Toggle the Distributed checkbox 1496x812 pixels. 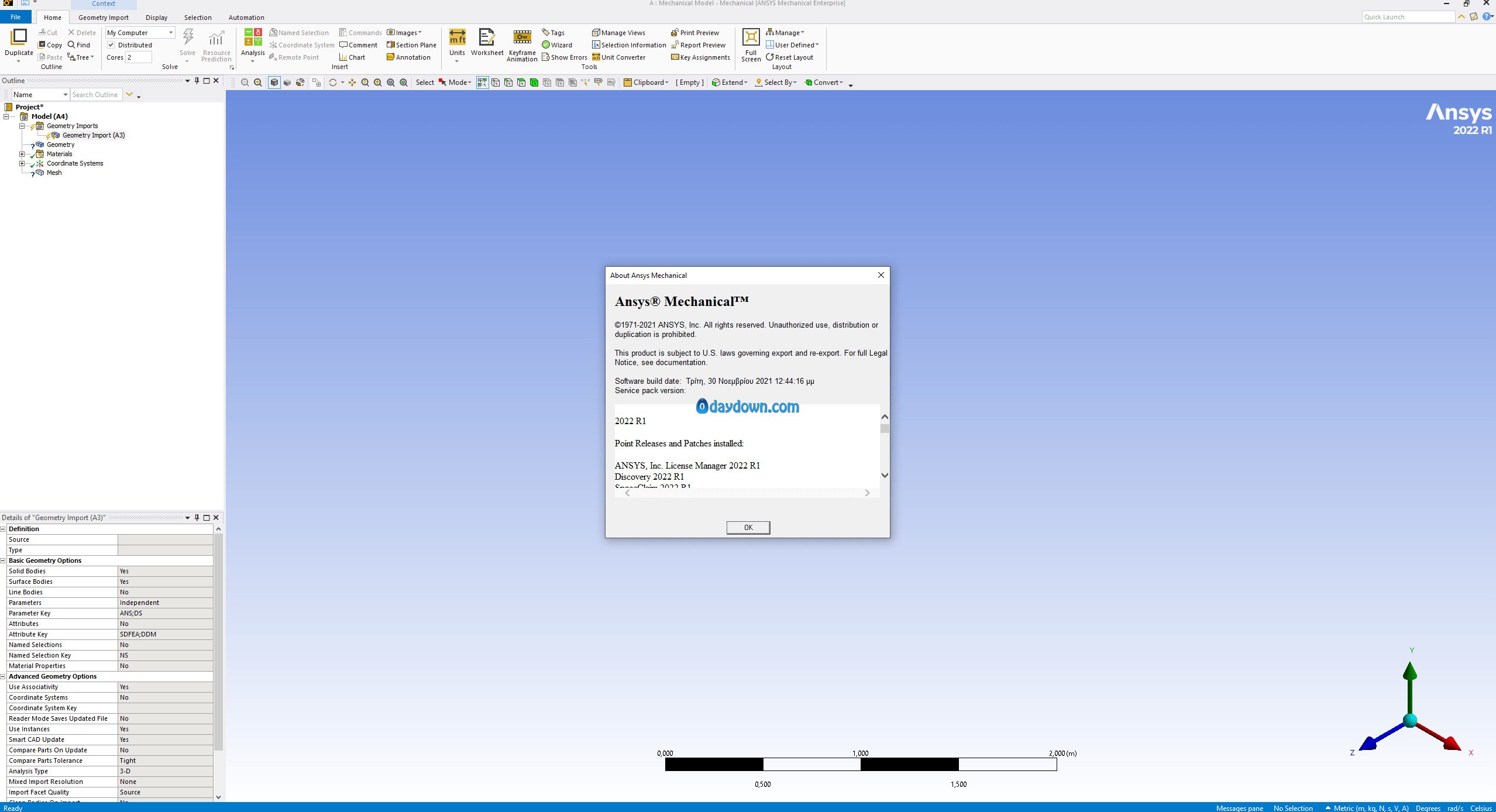pos(111,45)
